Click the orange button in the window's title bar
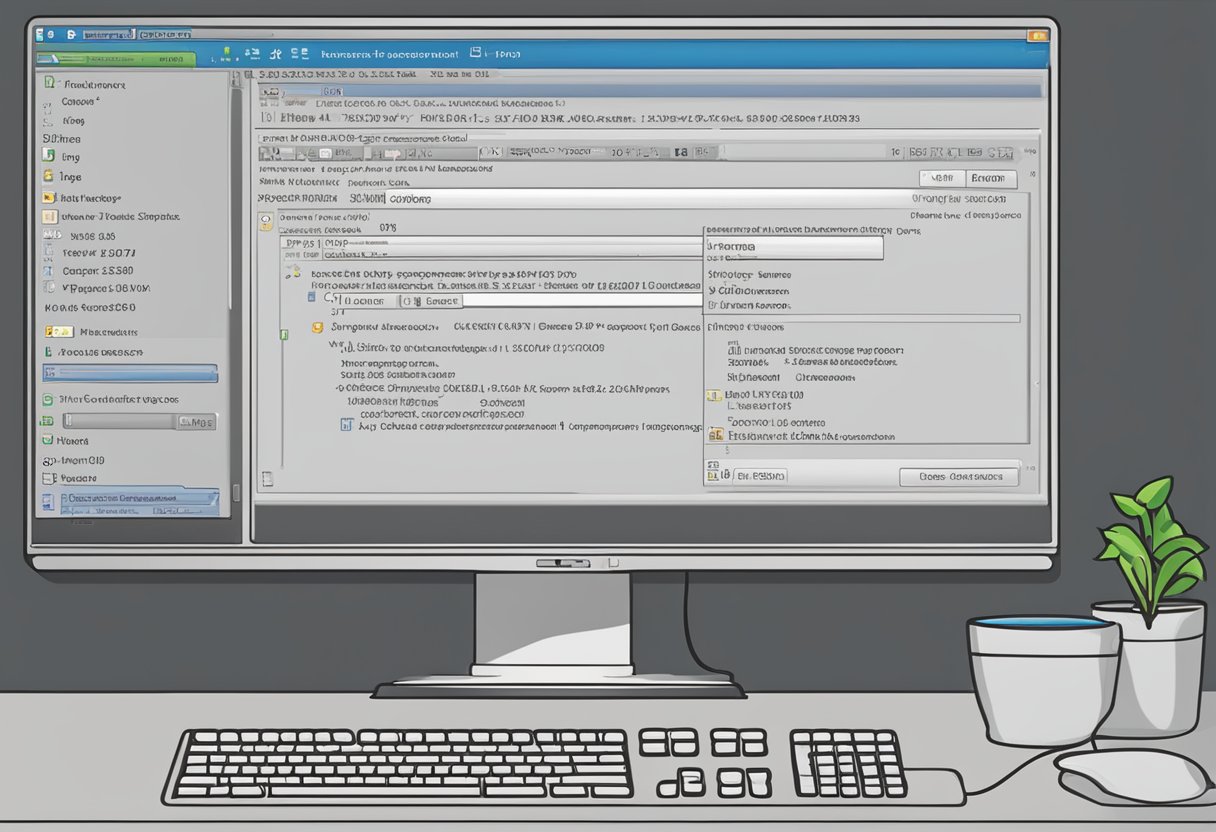 [x=1038, y=35]
